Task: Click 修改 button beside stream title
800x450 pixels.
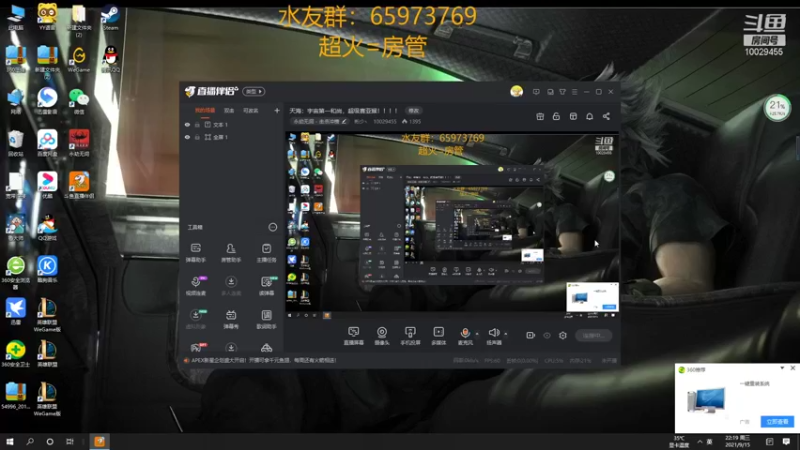Action: (x=413, y=111)
